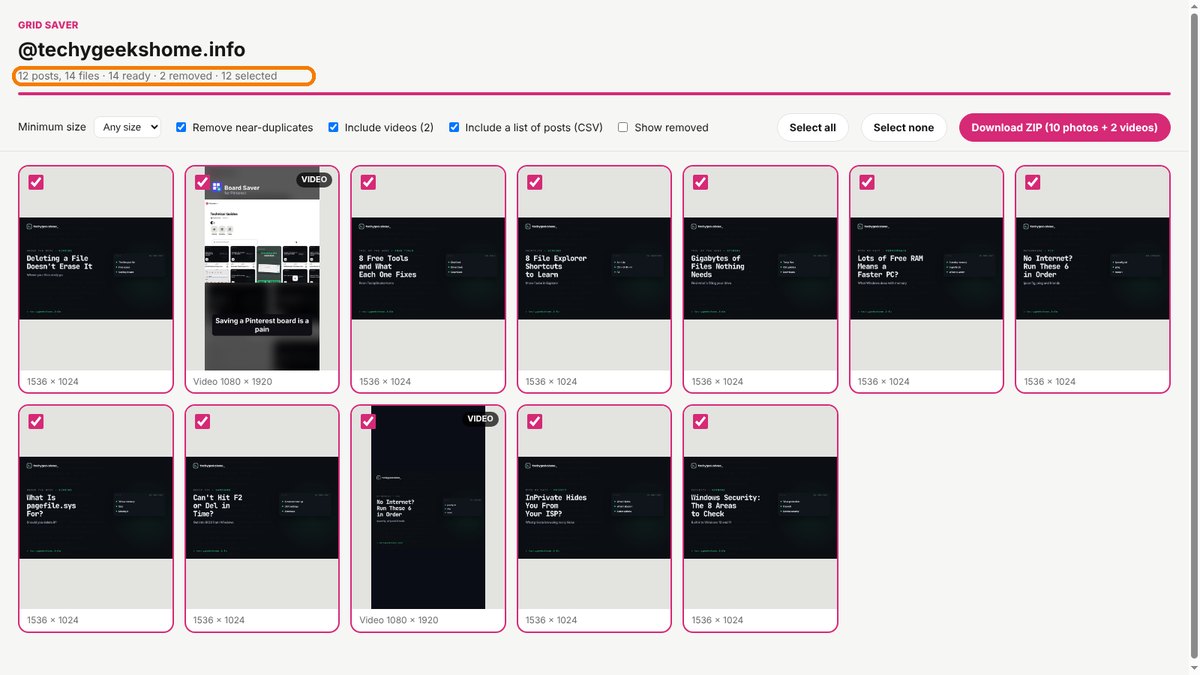Click the 'Saving a Pinterest board' video thumbnail
The height and width of the screenshot is (675, 1200).
(x=262, y=268)
